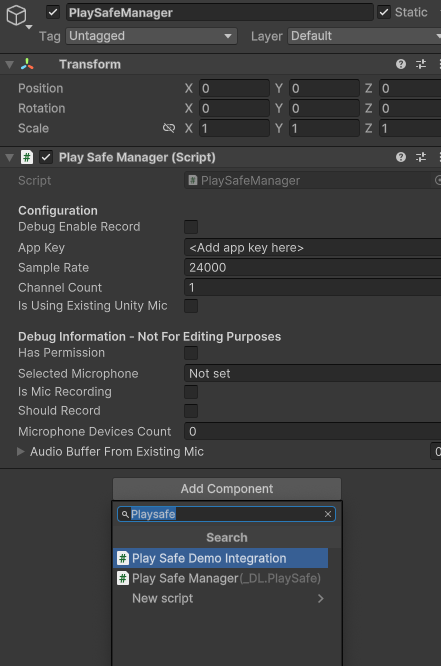Image resolution: width=441 pixels, height=666 pixels.
Task: Click the Channel Count label
Action: coord(60,288)
